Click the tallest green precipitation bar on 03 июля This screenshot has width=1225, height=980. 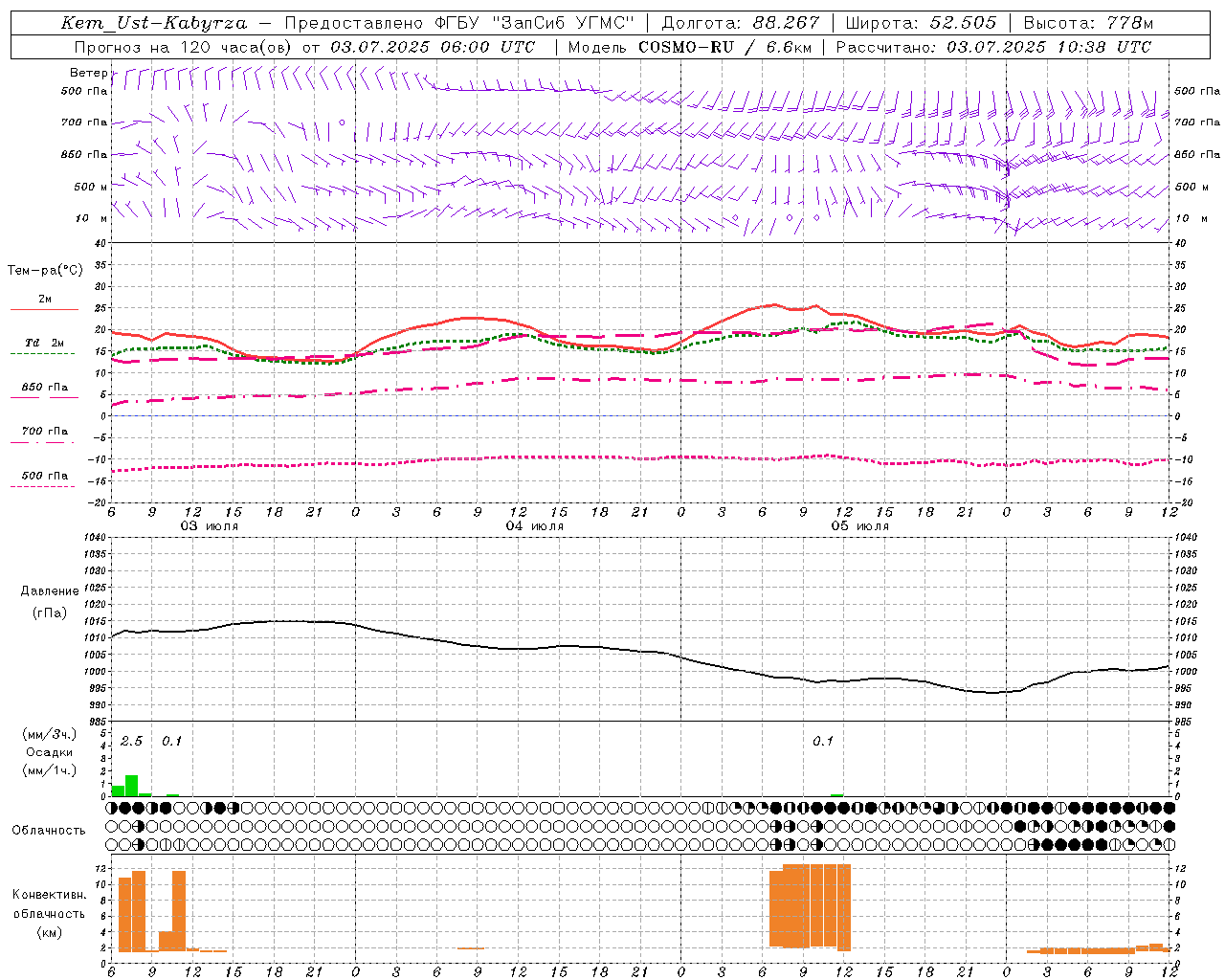(x=132, y=785)
